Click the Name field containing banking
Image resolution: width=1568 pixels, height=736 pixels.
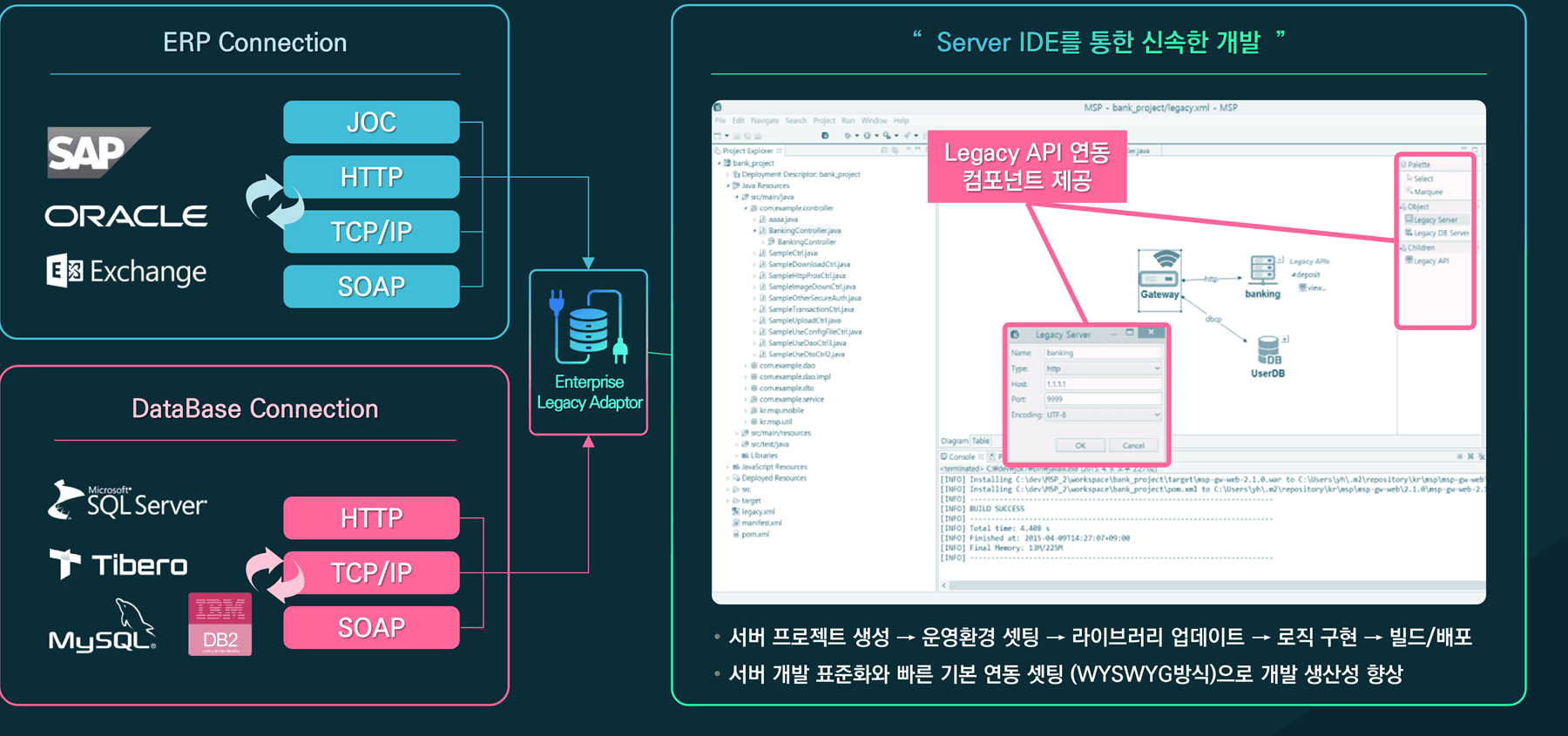pos(1104,353)
